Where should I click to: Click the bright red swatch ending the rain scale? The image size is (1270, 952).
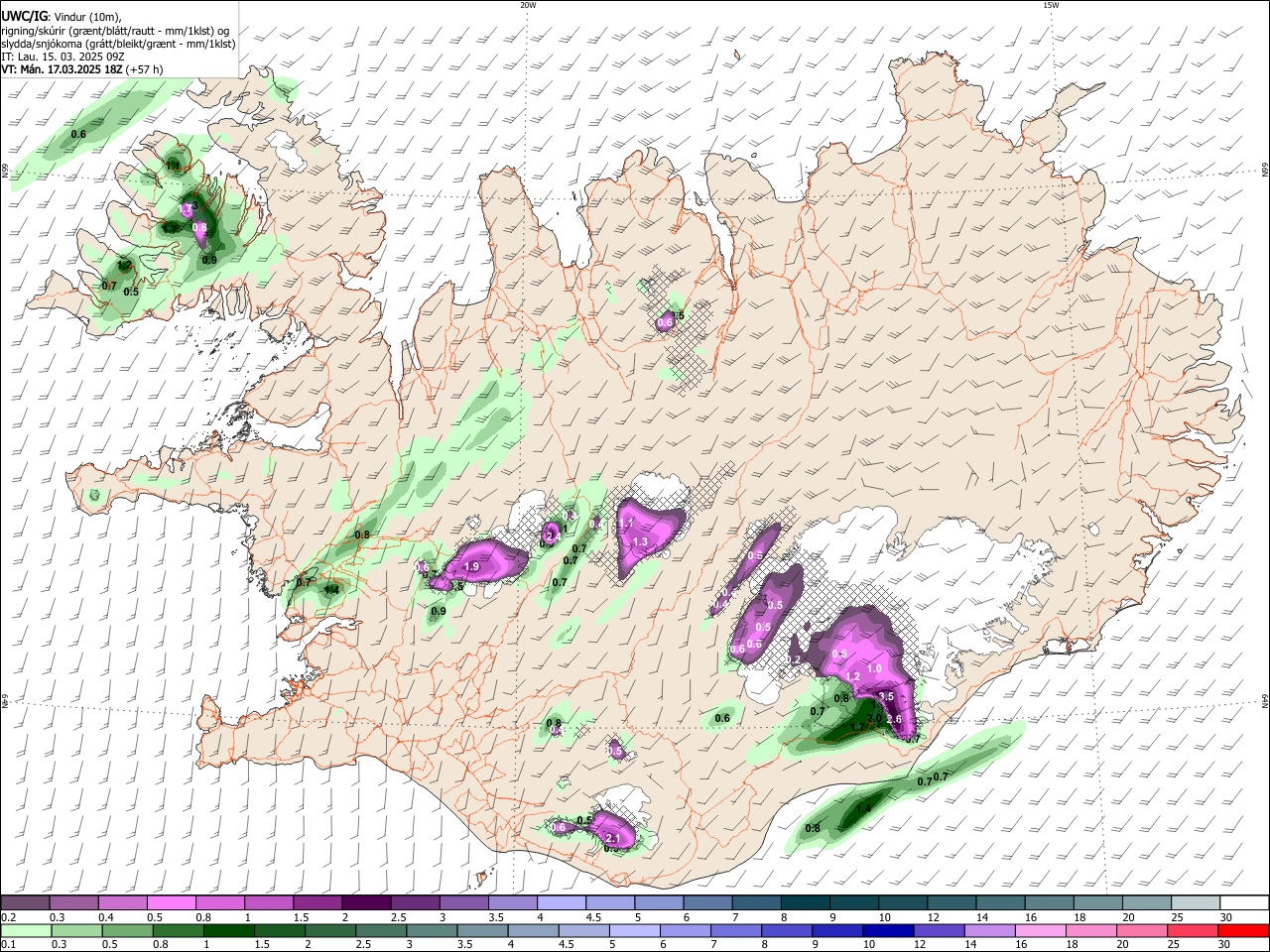pos(1245,931)
